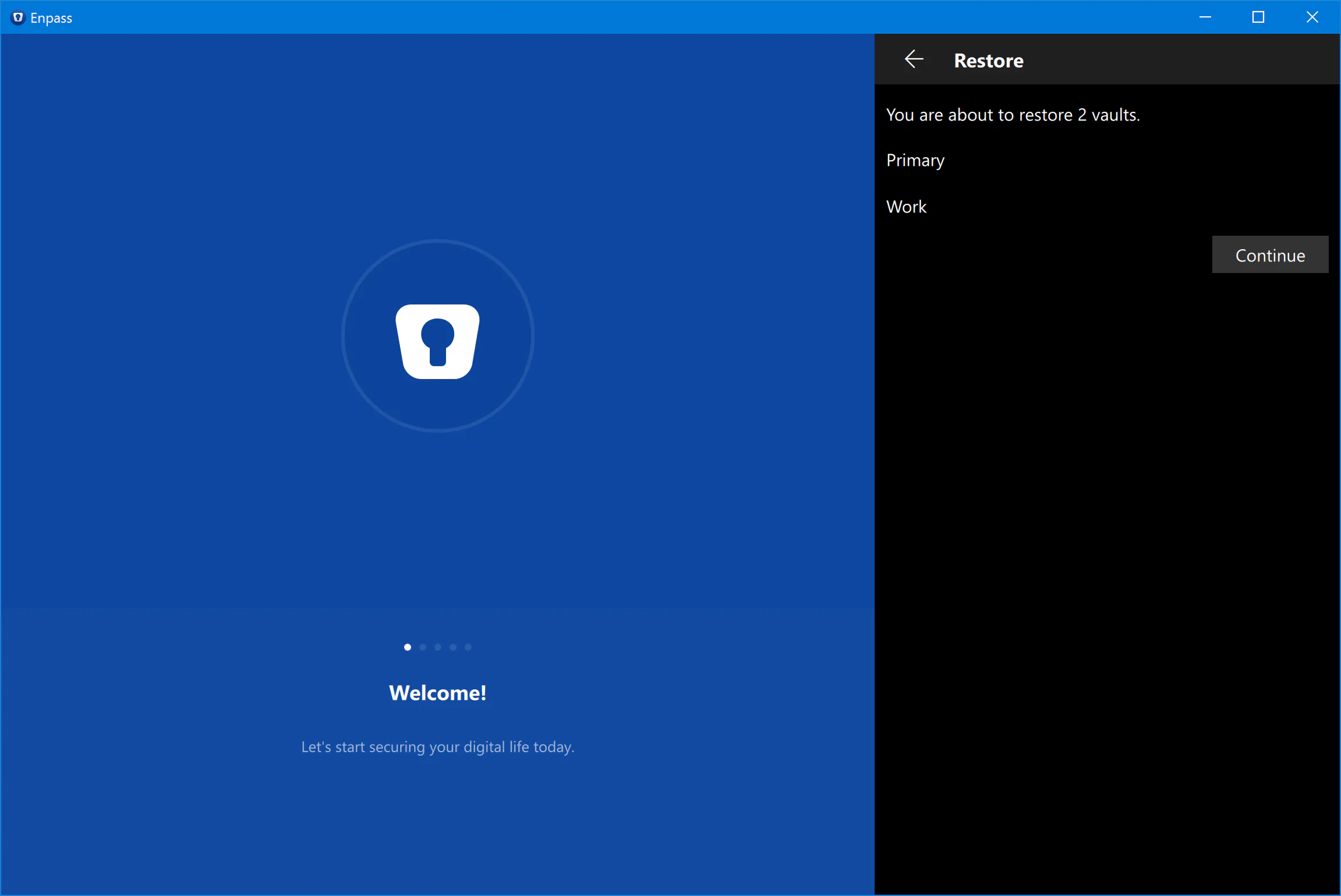This screenshot has height=896, width=1341.
Task: Click the Enpass title text in title bar
Action: 51,18
